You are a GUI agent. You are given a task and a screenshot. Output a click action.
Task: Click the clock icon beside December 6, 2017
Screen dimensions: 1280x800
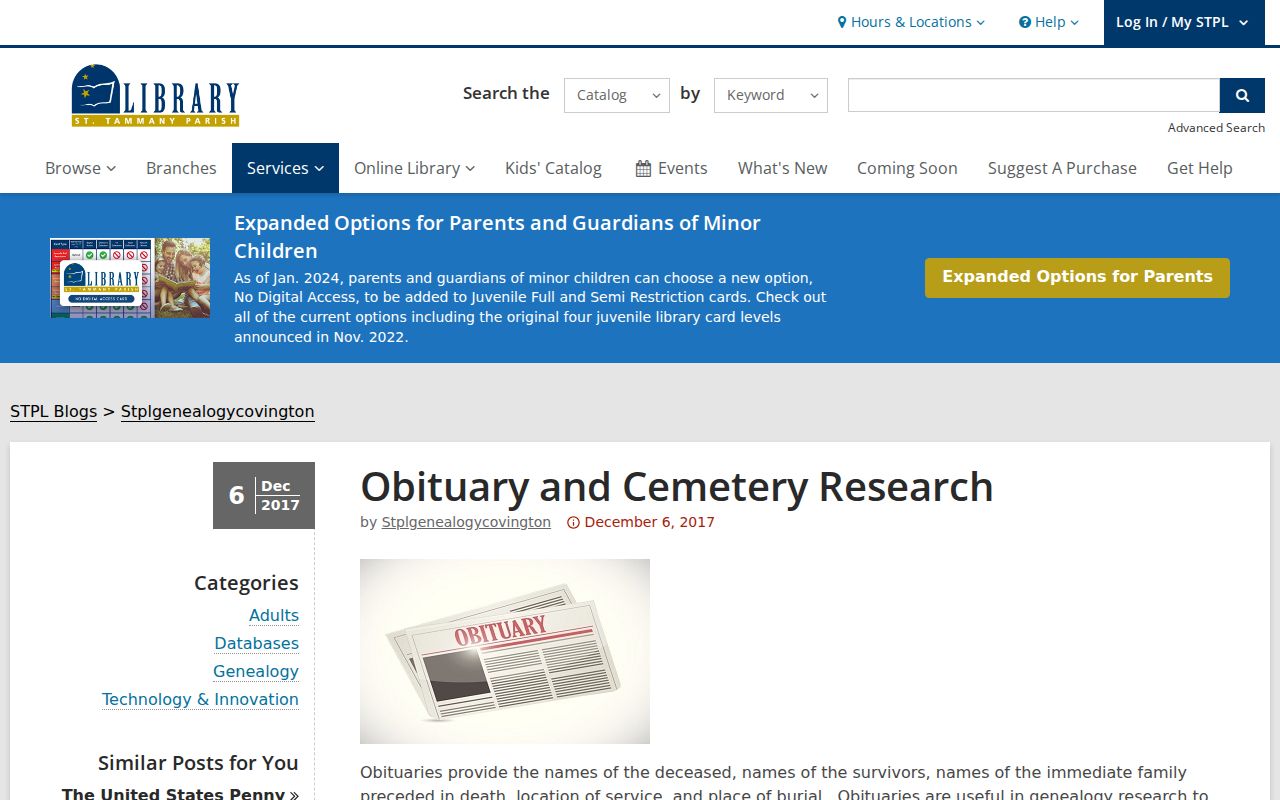pos(573,522)
